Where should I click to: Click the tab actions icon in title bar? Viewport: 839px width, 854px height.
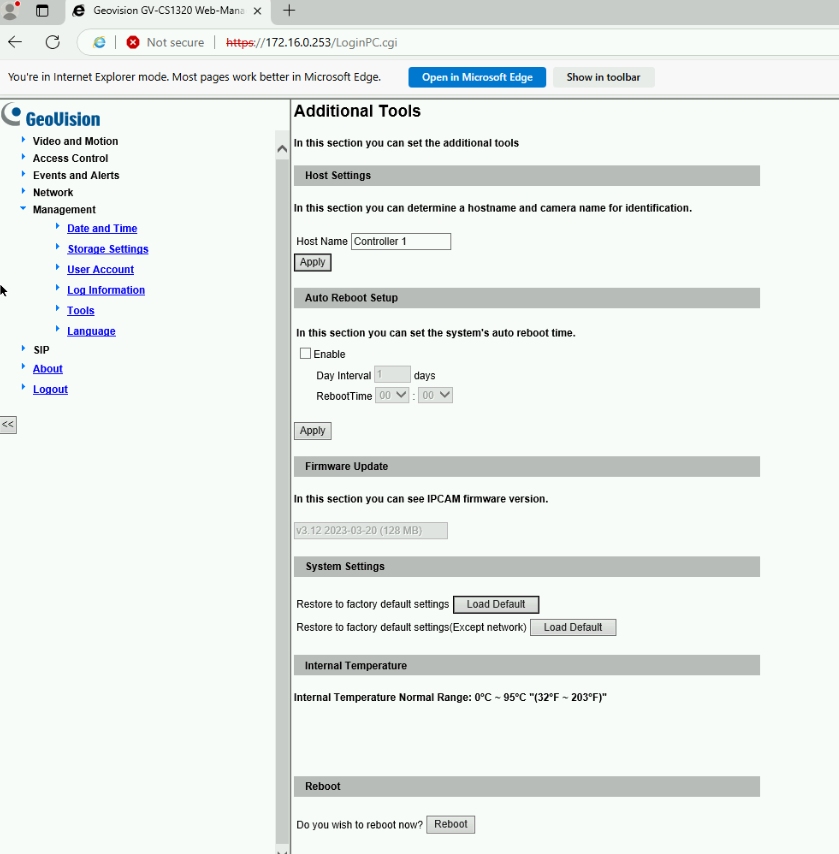42,10
